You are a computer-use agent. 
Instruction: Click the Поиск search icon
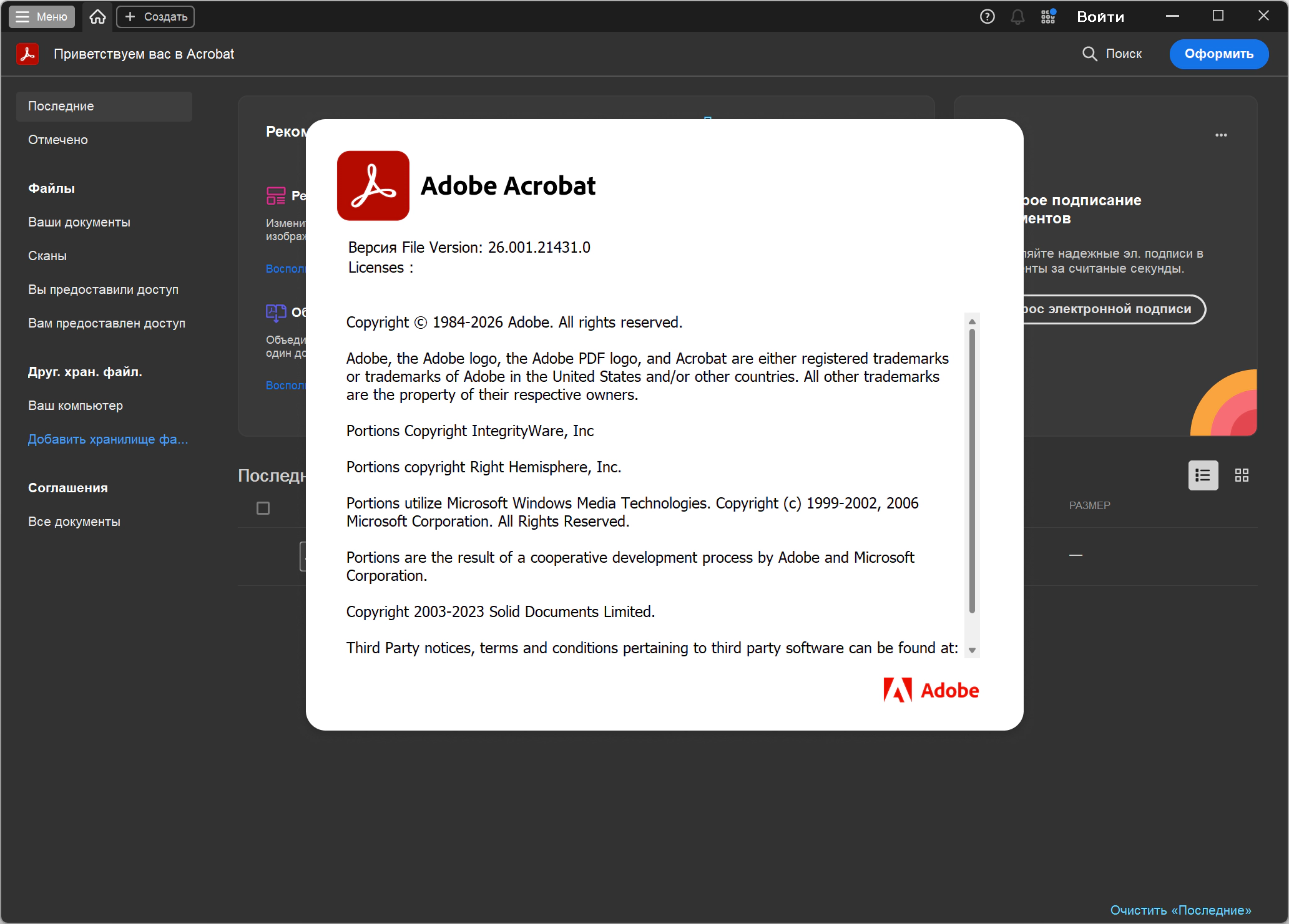1089,54
